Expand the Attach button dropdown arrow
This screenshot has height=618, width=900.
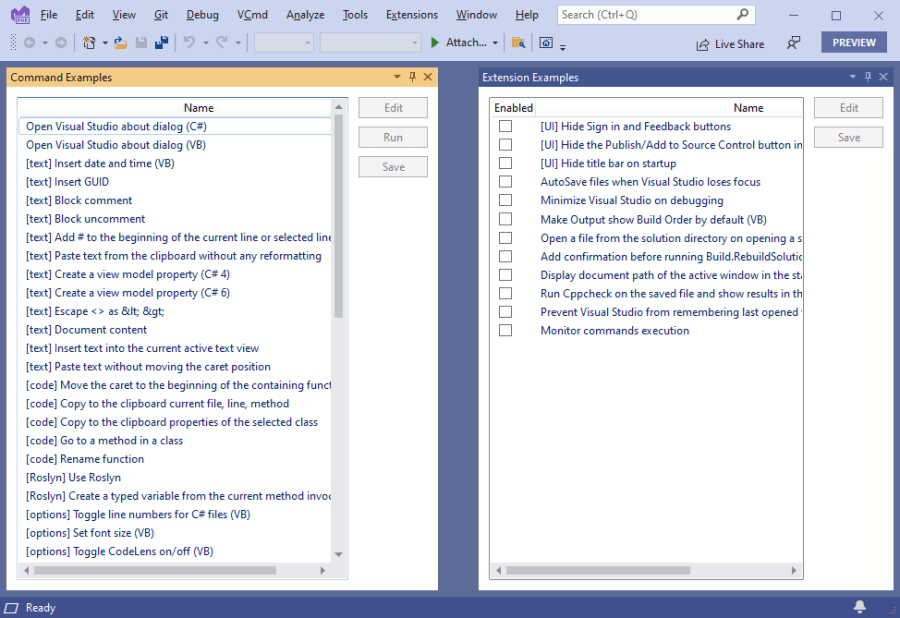pyautogui.click(x=495, y=43)
